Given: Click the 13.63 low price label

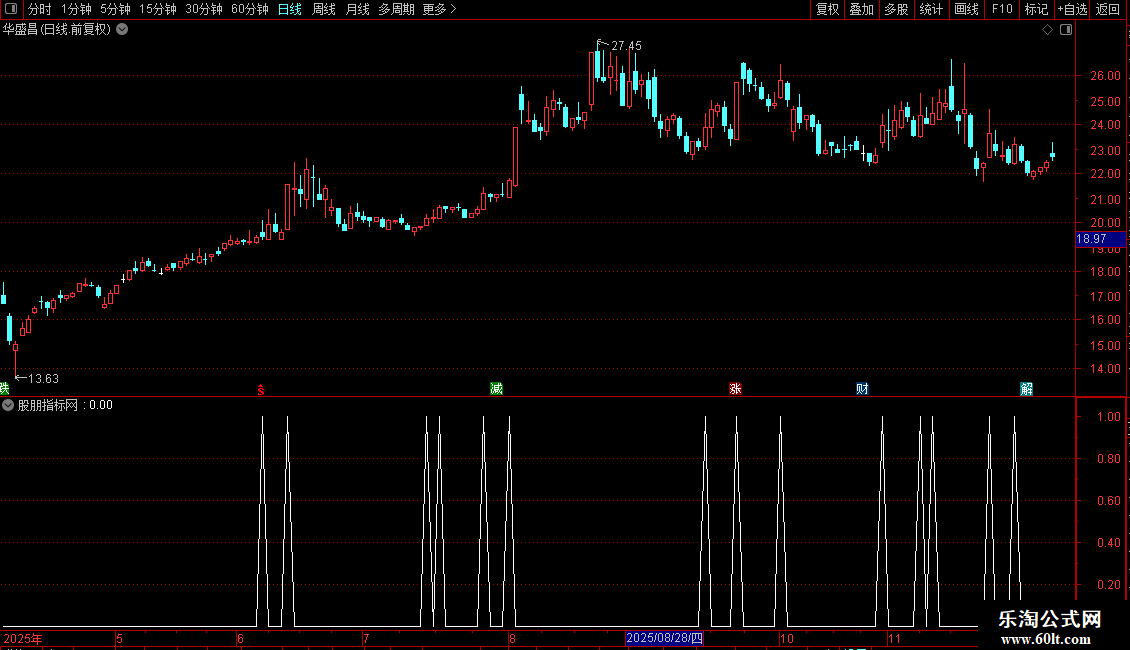Looking at the screenshot, I should [x=43, y=378].
